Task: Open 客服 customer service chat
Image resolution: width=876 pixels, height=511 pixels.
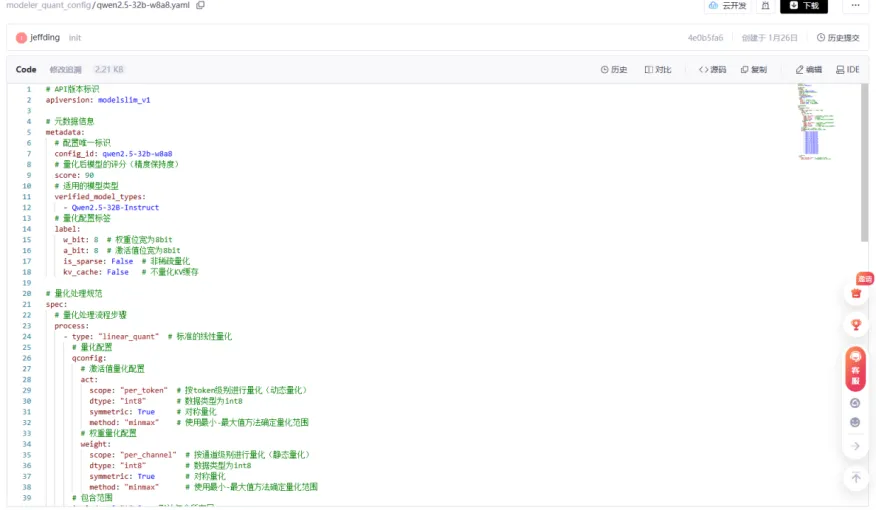Action: pos(855,369)
